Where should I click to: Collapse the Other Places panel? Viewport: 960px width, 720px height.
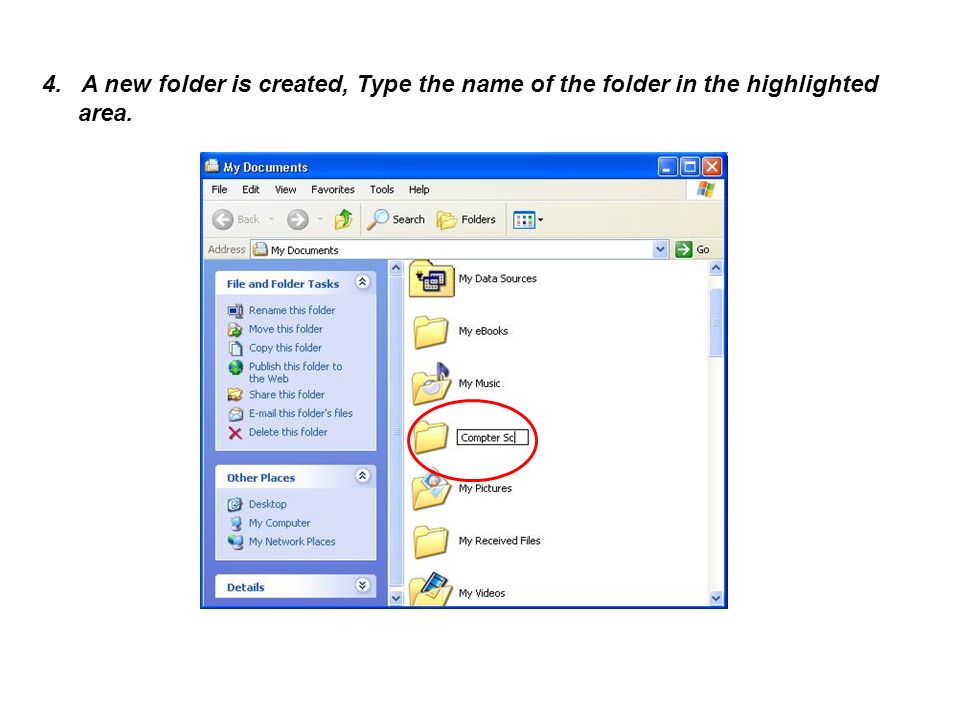(362, 476)
